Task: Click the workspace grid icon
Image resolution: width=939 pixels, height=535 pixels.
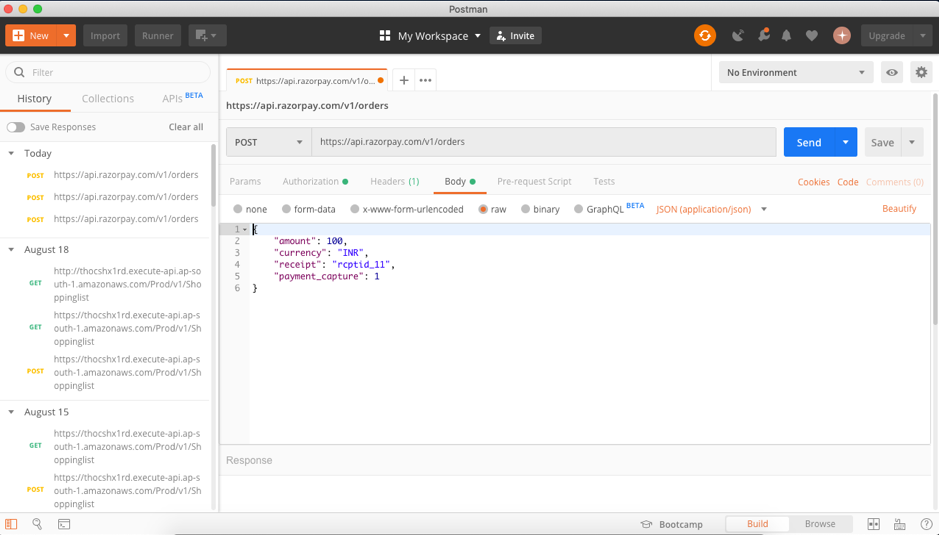Action: pos(385,36)
